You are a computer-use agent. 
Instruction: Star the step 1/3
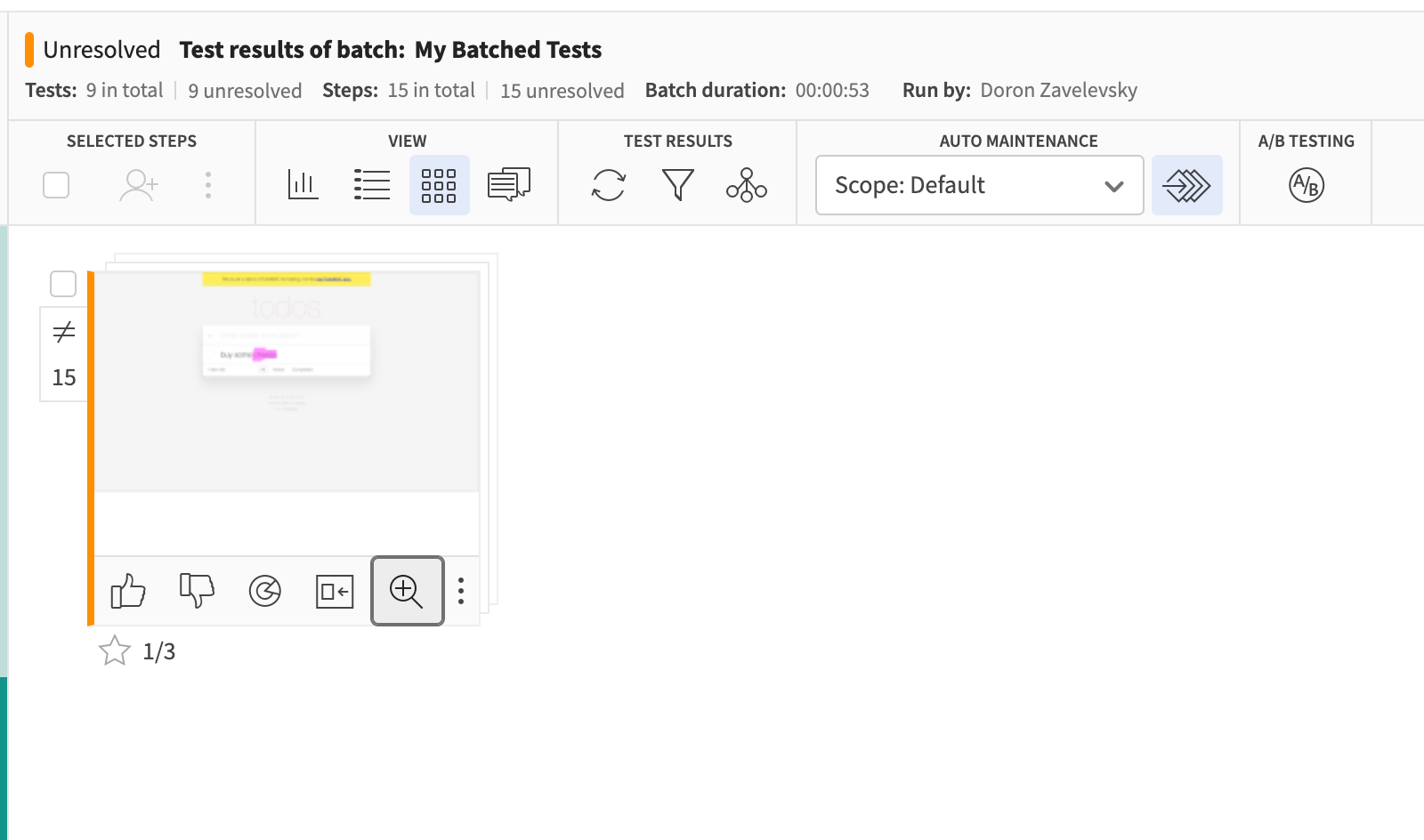click(115, 650)
